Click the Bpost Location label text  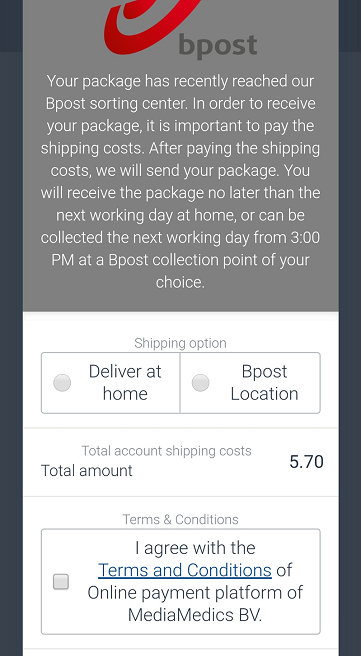(264, 383)
